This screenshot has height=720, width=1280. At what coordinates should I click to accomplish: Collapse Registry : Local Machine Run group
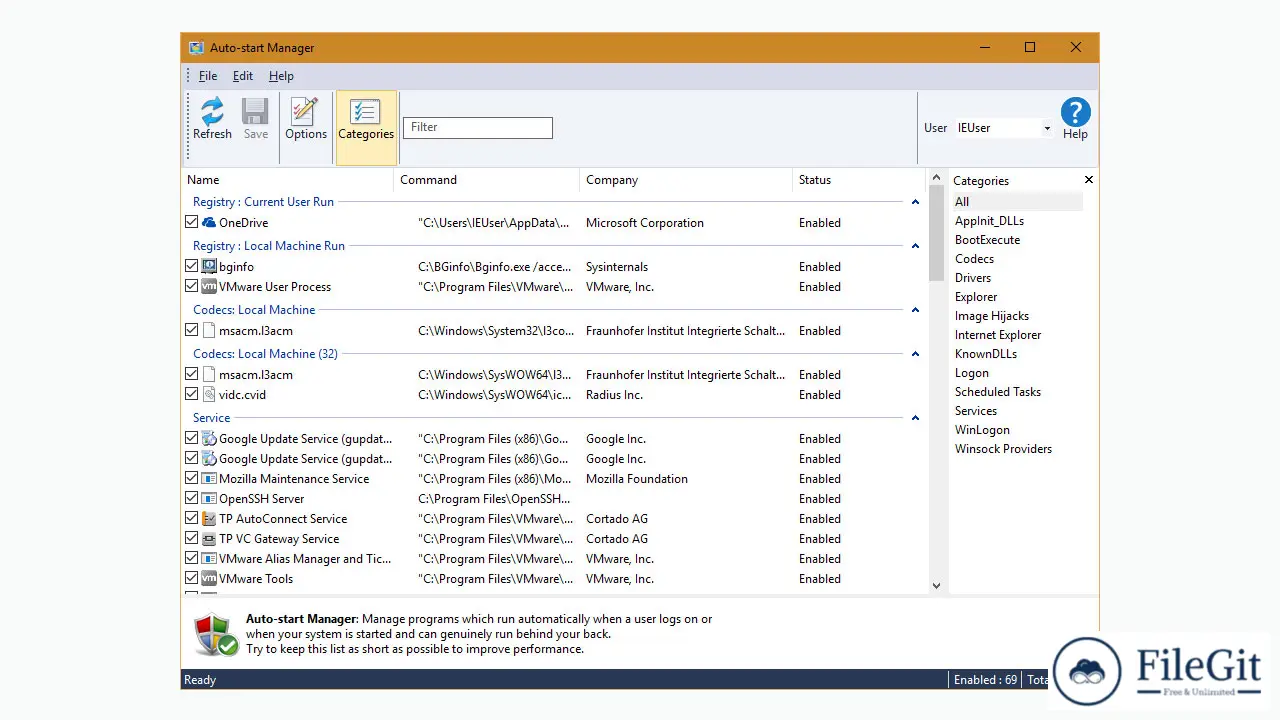915,246
